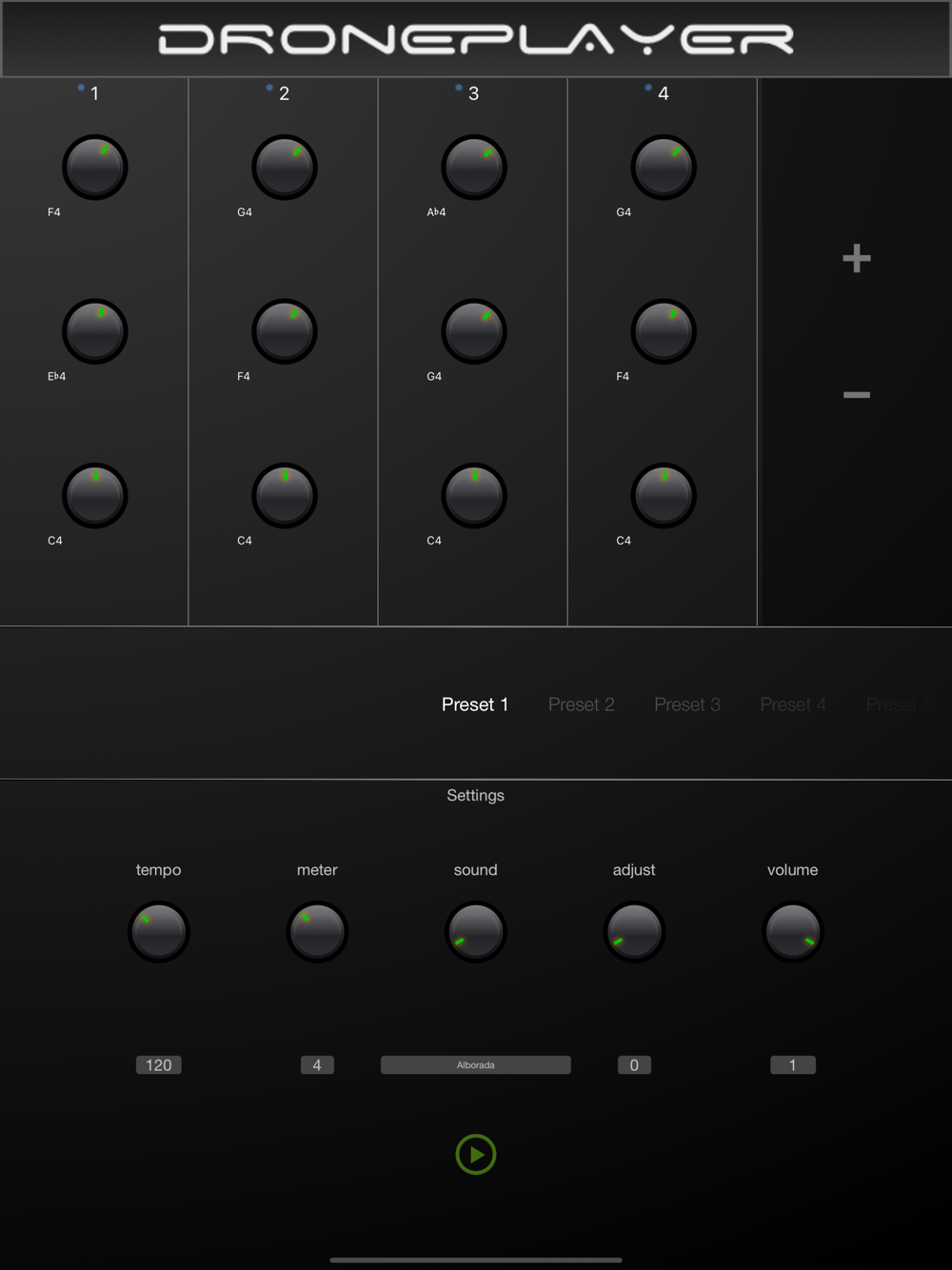This screenshot has width=952, height=1270.
Task: Select Preset 1
Action: 475,704
